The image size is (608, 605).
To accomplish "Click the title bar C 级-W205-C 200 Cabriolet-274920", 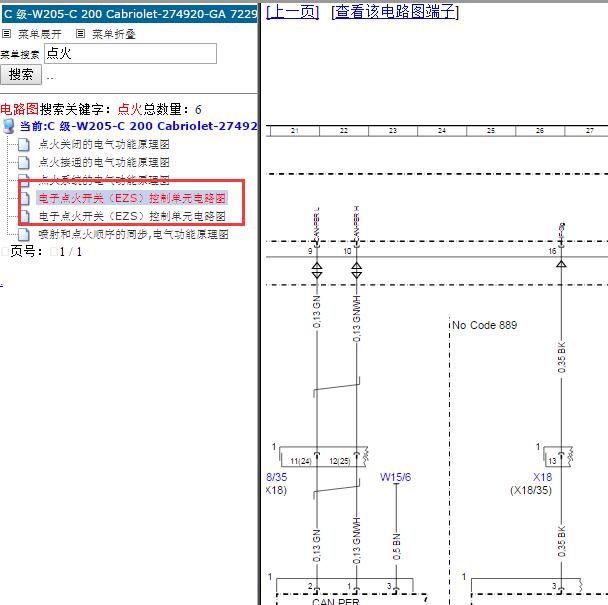I will coord(129,14).
